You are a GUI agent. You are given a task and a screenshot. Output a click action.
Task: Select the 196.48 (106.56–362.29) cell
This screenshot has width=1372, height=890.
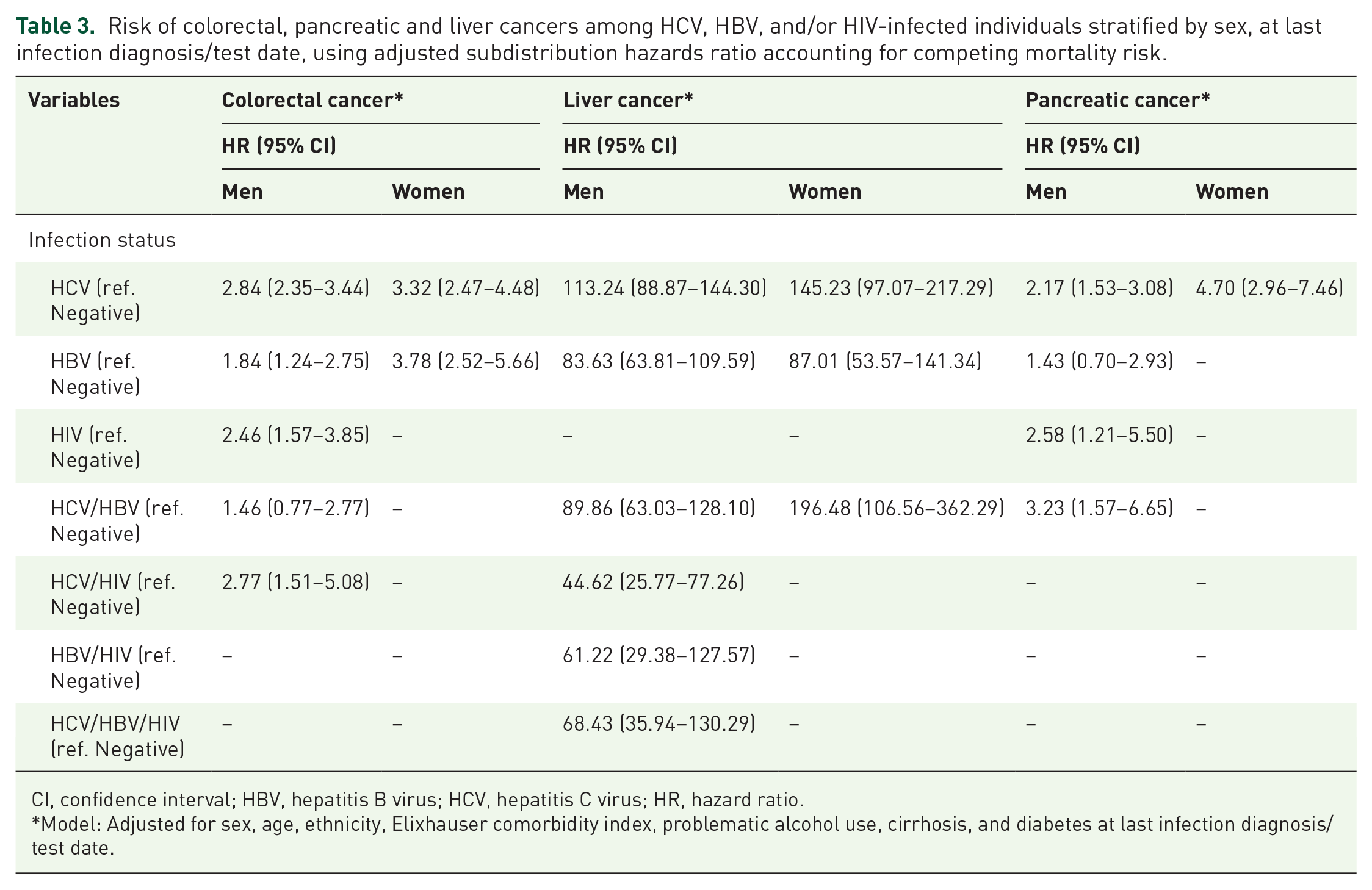(896, 508)
